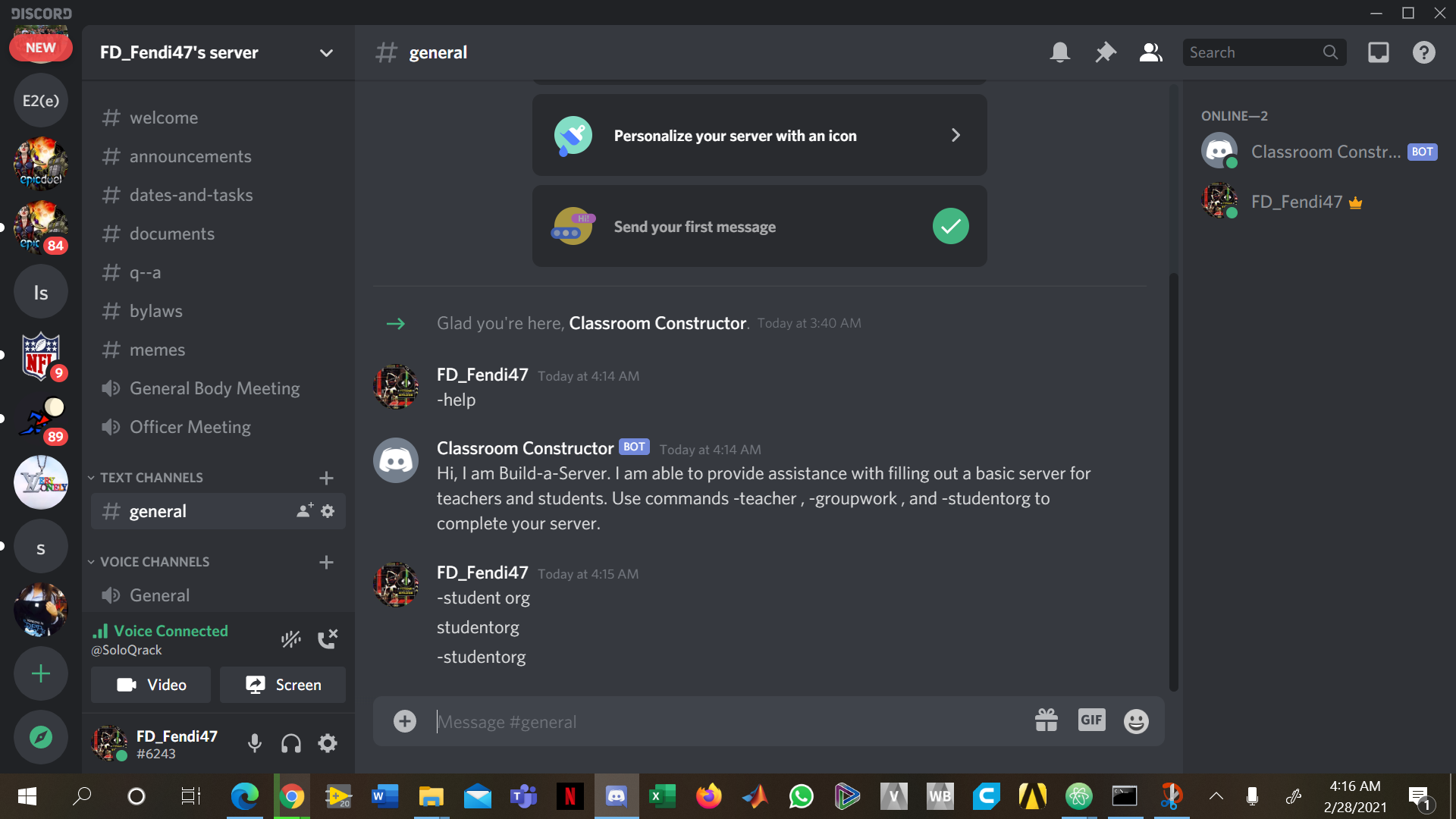Click the Screen share button

click(283, 685)
